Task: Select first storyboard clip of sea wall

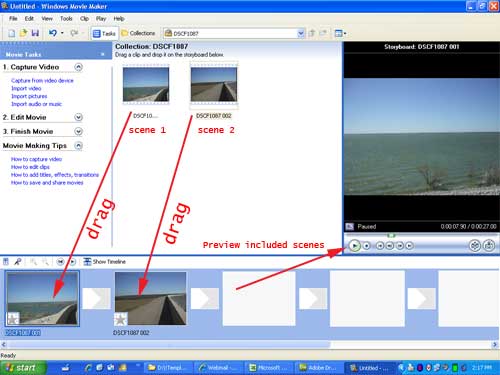Action: [x=42, y=298]
